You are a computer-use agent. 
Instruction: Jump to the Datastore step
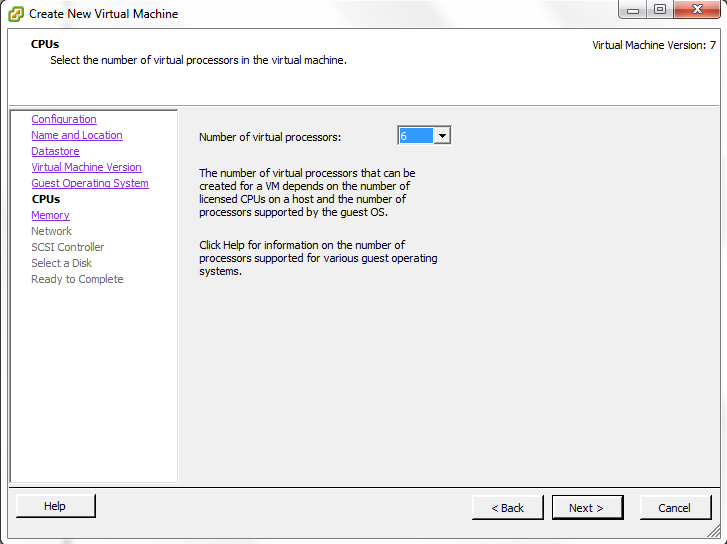pyautogui.click(x=55, y=151)
